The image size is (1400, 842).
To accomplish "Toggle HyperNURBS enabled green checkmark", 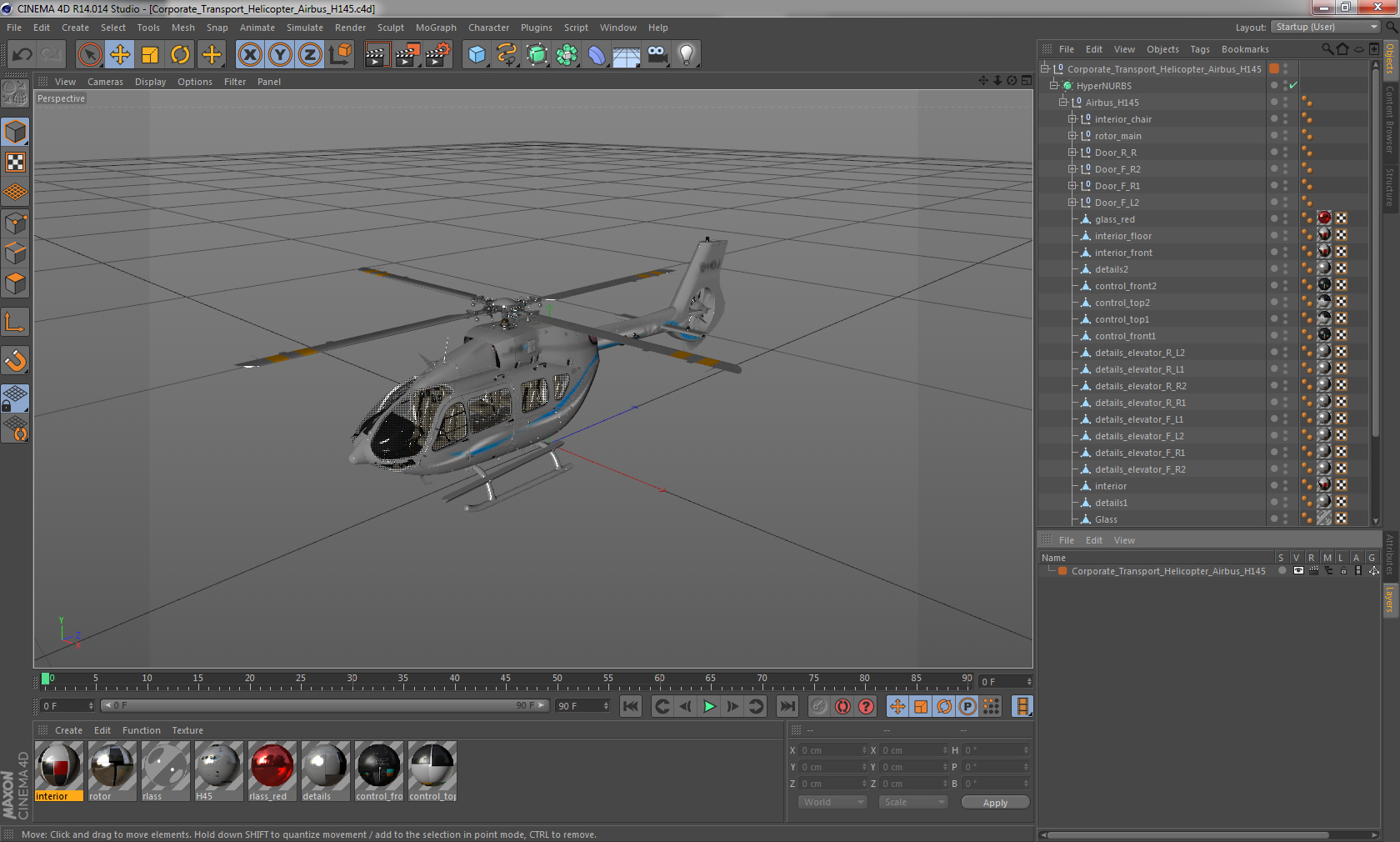I will (1293, 86).
